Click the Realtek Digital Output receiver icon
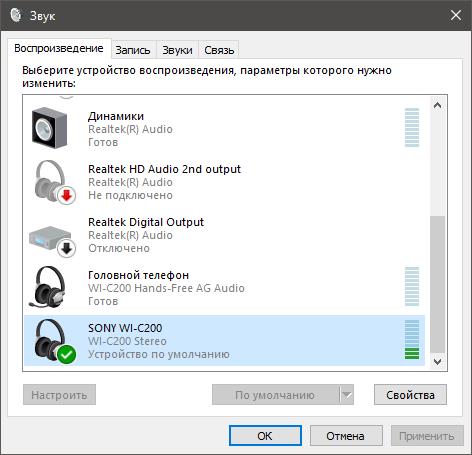This screenshot has width=472, height=455. click(x=52, y=240)
